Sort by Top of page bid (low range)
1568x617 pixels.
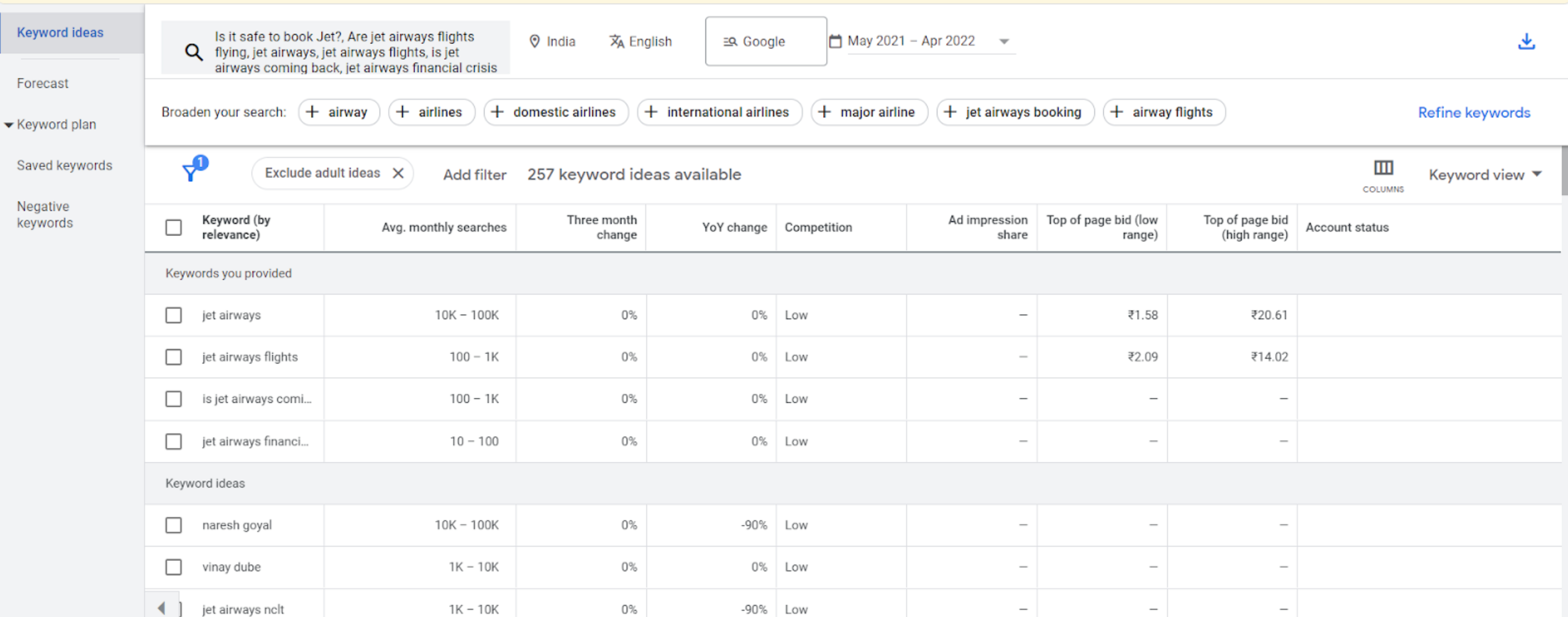click(x=1102, y=228)
